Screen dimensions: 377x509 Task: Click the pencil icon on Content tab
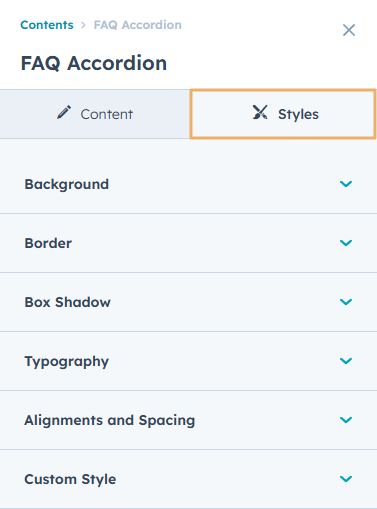(x=64, y=112)
